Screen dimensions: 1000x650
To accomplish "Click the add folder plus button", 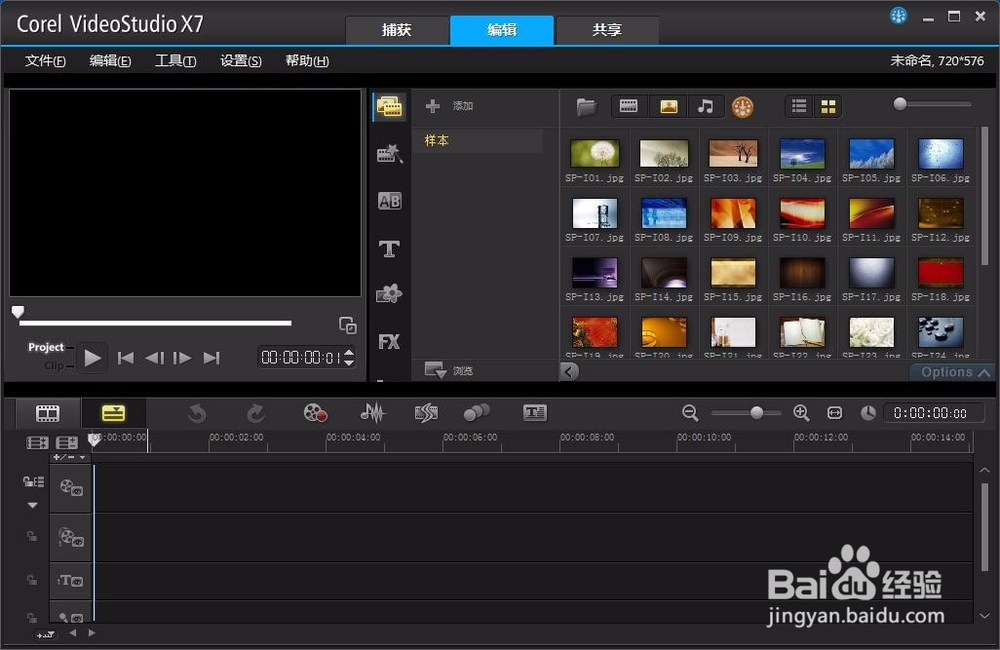I will [432, 106].
